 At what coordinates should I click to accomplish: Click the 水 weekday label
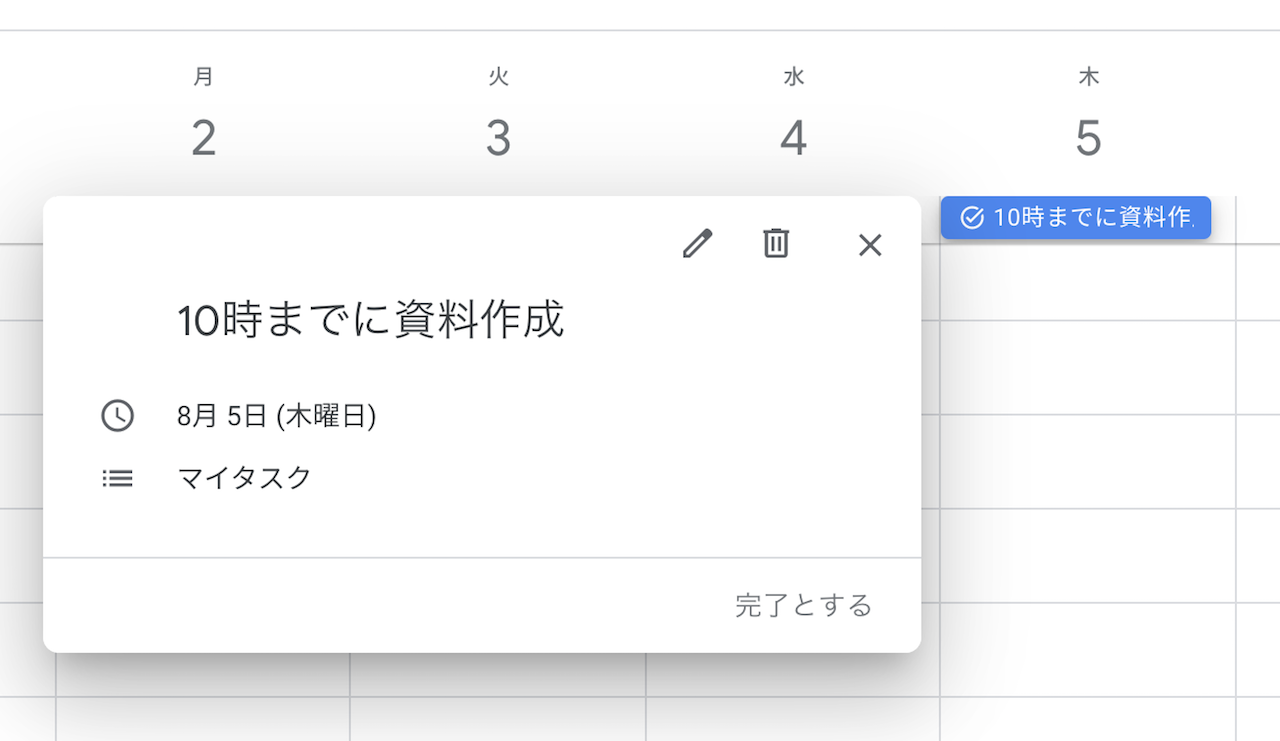tap(793, 77)
